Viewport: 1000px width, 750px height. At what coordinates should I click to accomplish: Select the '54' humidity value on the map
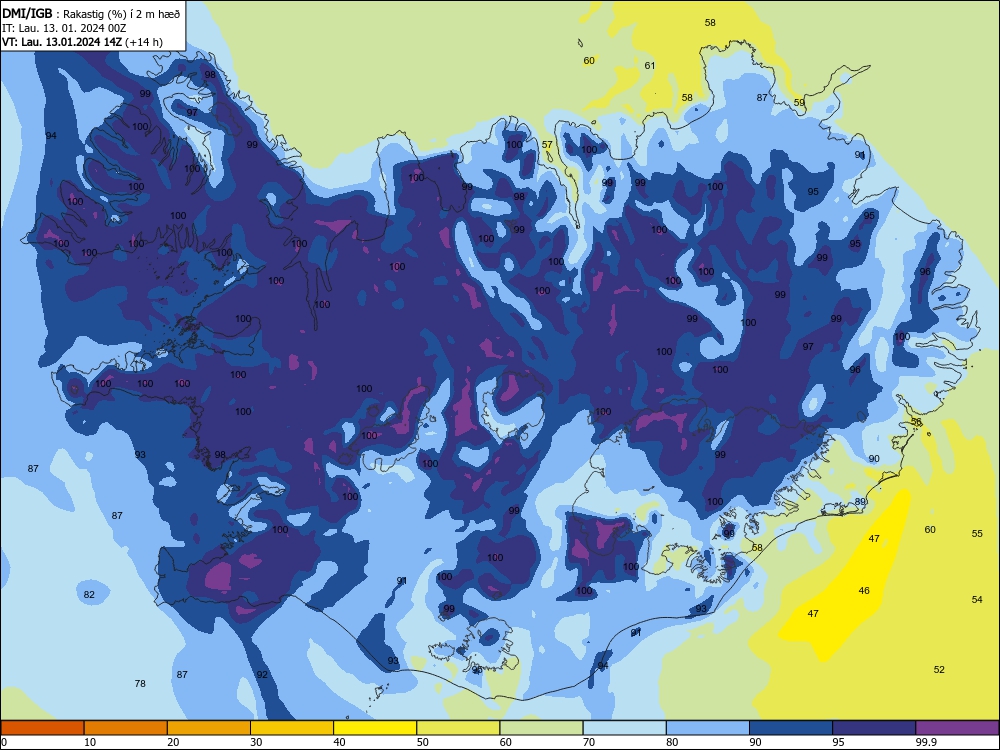(x=977, y=599)
